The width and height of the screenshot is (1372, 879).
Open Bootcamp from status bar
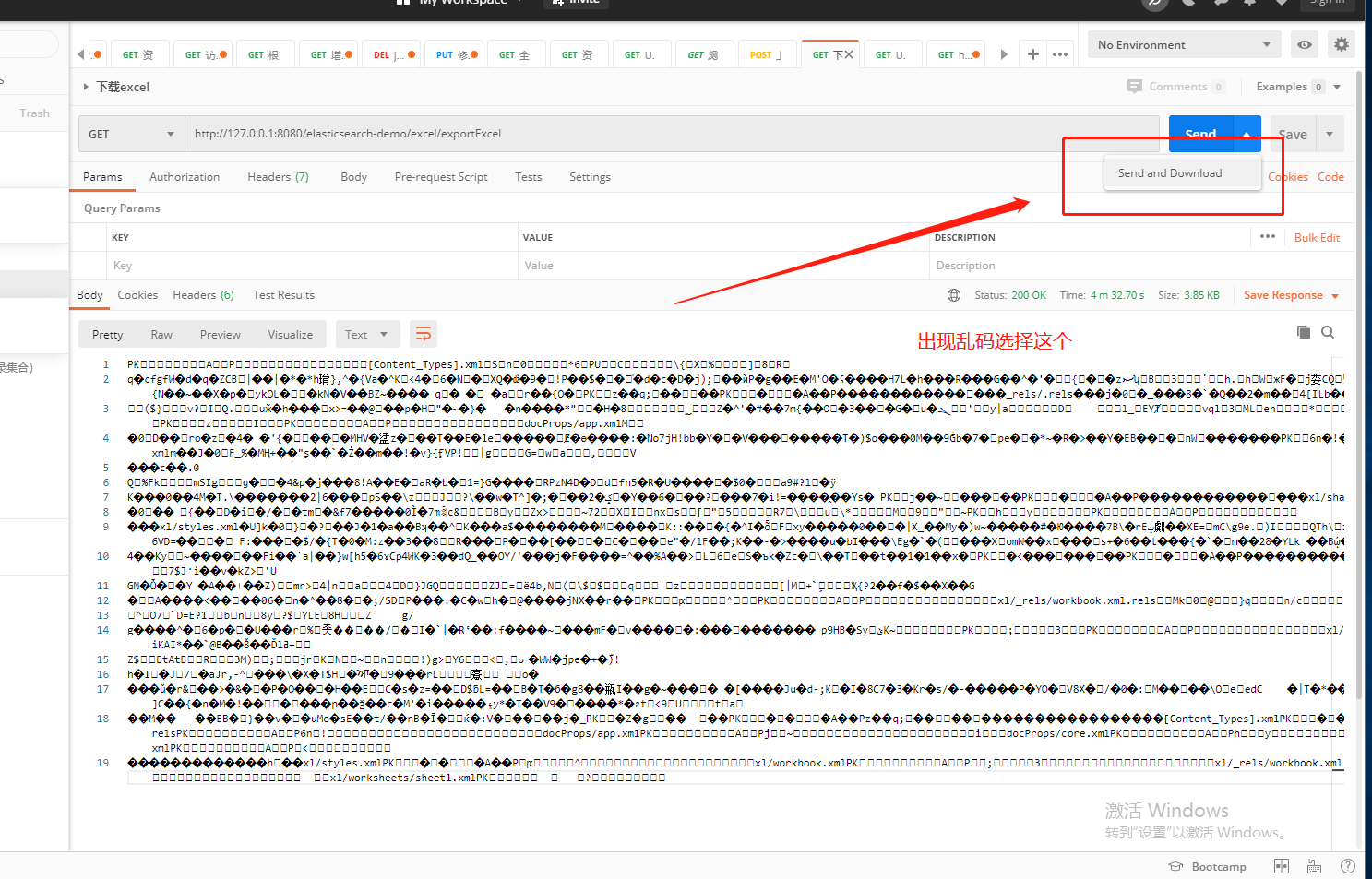[1208, 866]
